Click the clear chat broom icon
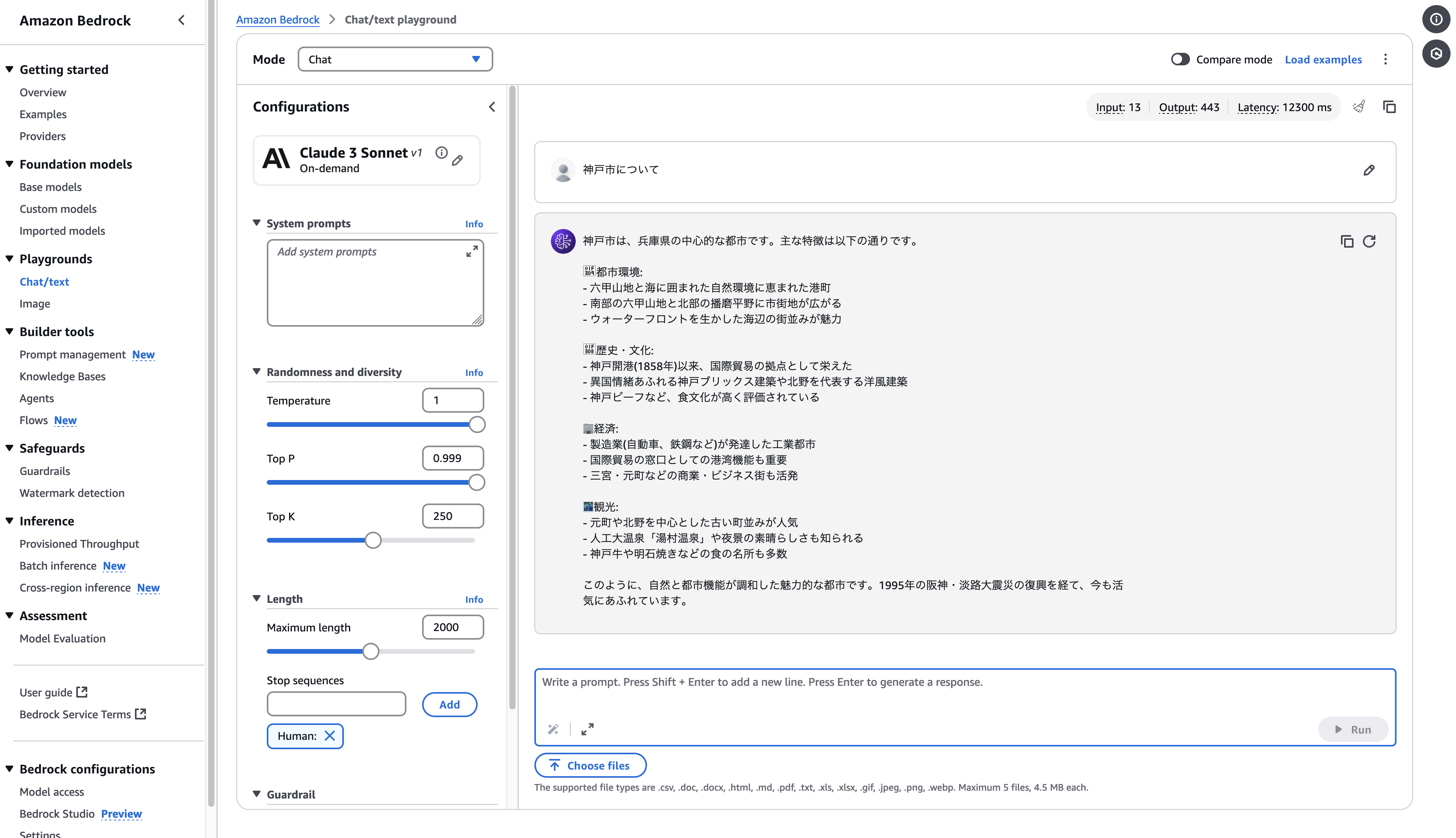The width and height of the screenshot is (1456, 838). click(x=1359, y=106)
